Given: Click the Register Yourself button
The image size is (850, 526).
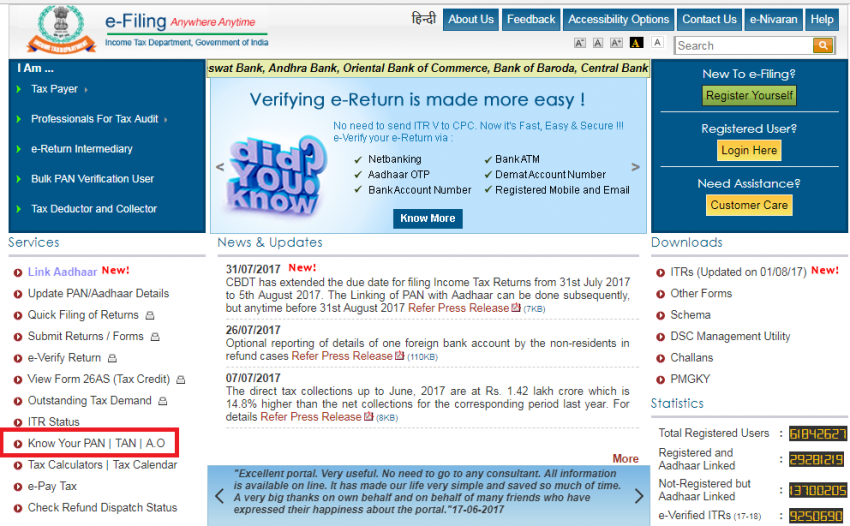Looking at the screenshot, I should pos(749,95).
